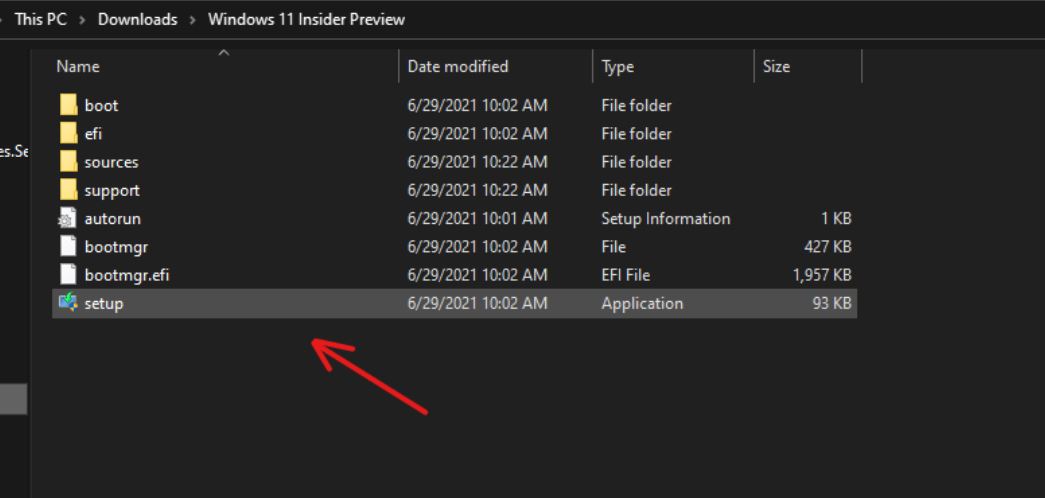Click 'EFI File' type cell
Screen dimensions: 1045x498
625,275
